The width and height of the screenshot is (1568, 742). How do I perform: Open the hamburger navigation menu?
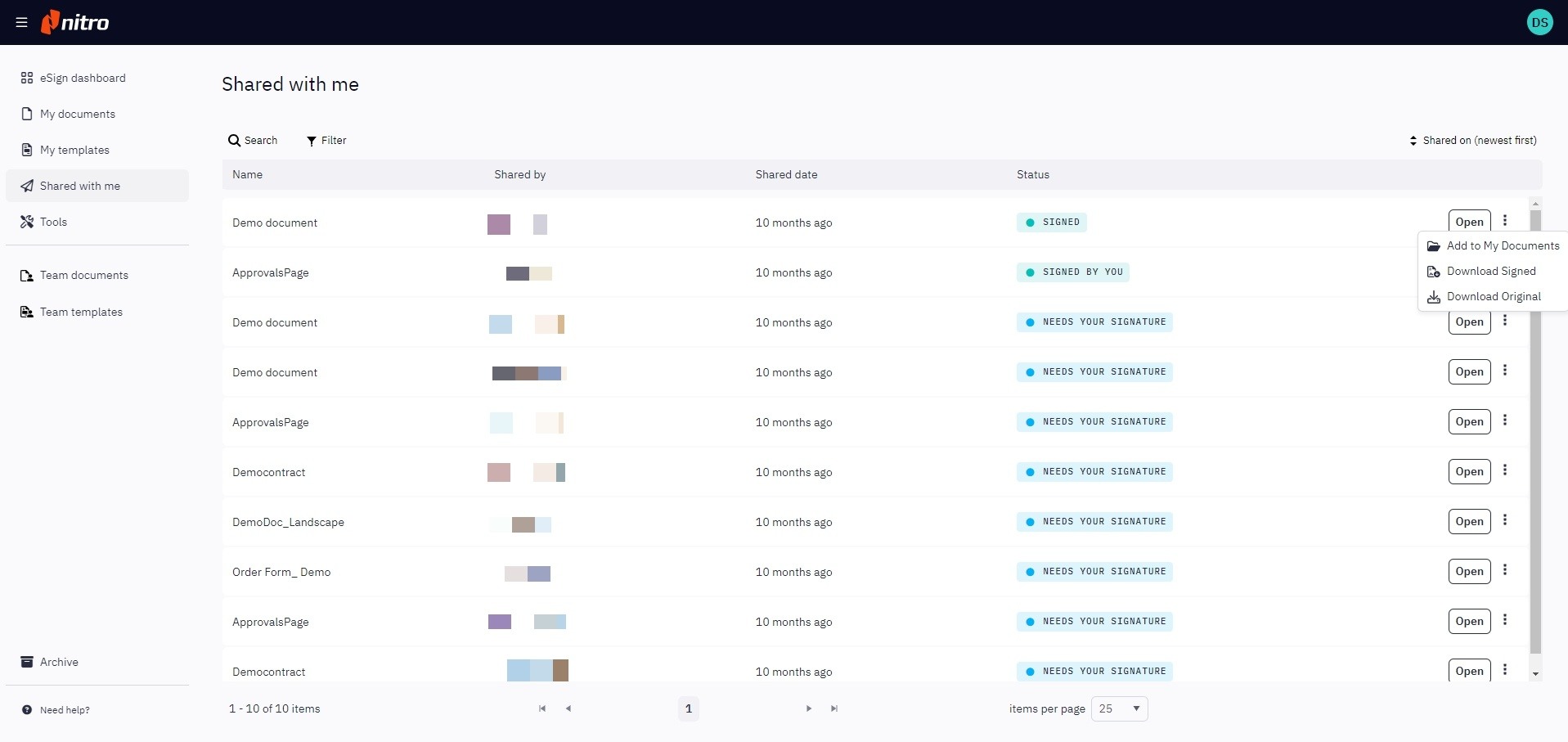click(22, 23)
